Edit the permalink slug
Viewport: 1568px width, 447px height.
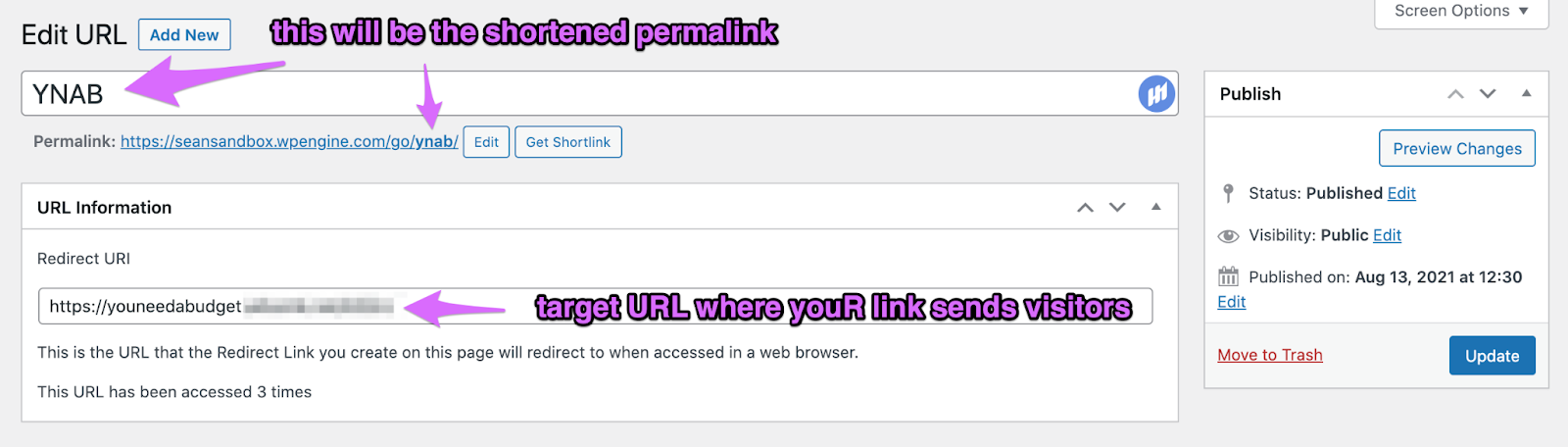click(486, 142)
